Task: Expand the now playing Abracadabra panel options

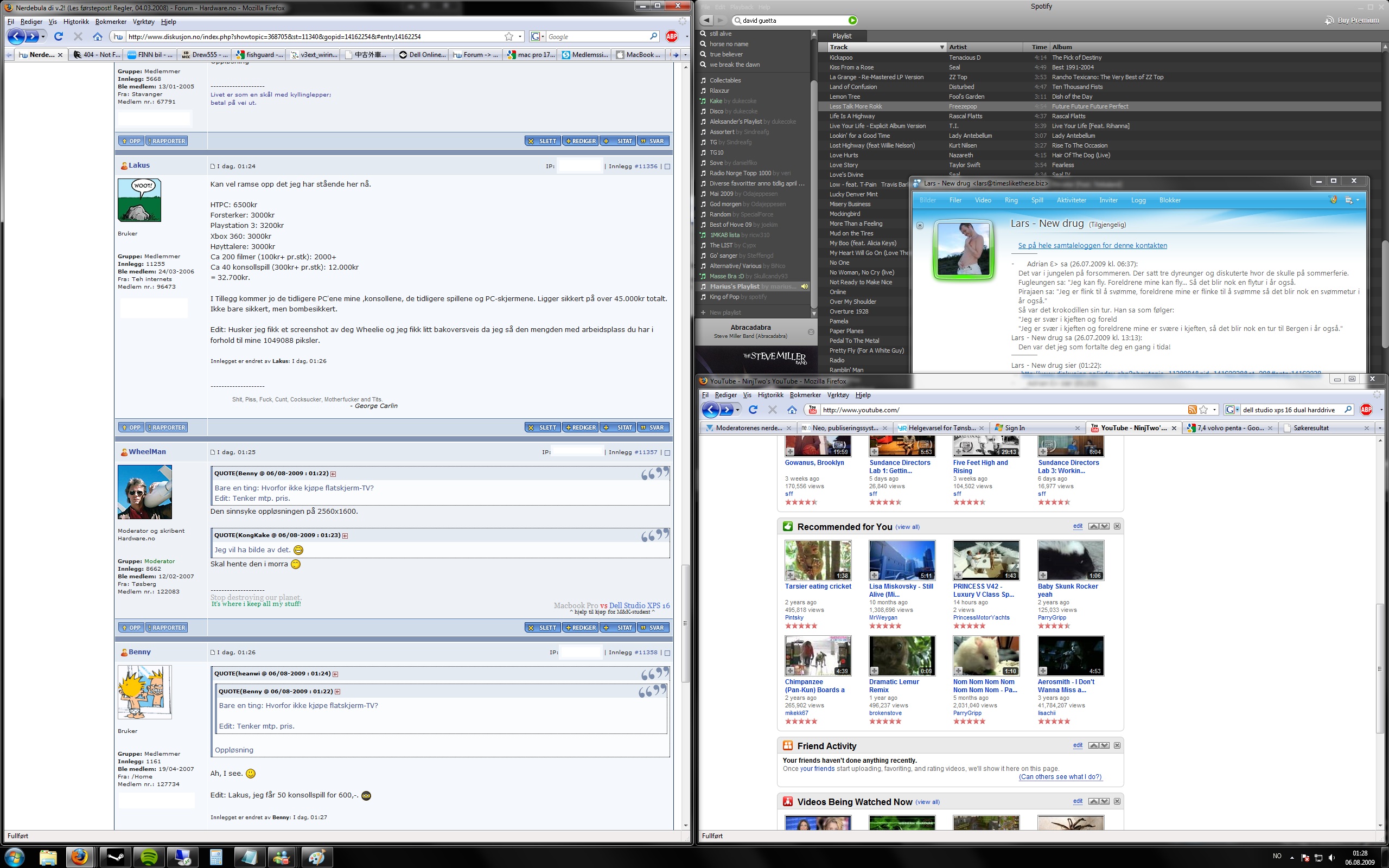Action: [811, 332]
